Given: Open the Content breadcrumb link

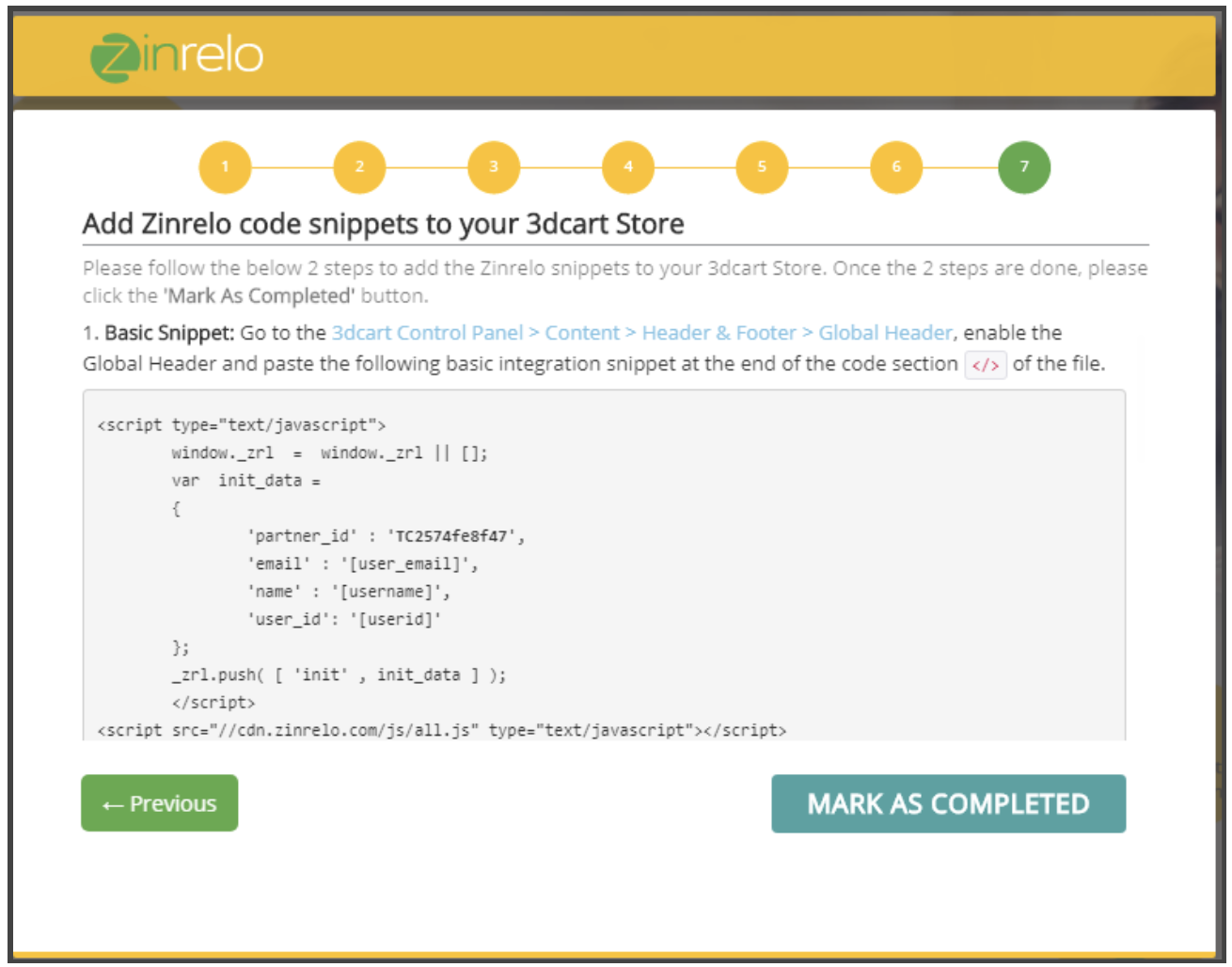Looking at the screenshot, I should (x=582, y=333).
